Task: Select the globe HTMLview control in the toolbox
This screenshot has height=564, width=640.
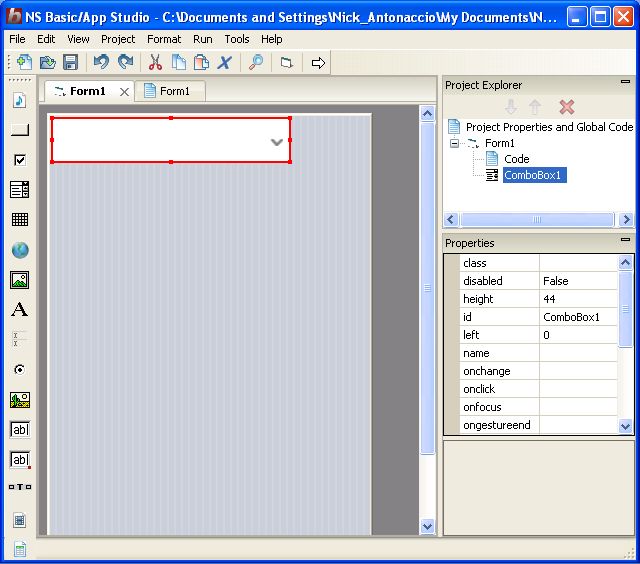Action: pos(20,250)
